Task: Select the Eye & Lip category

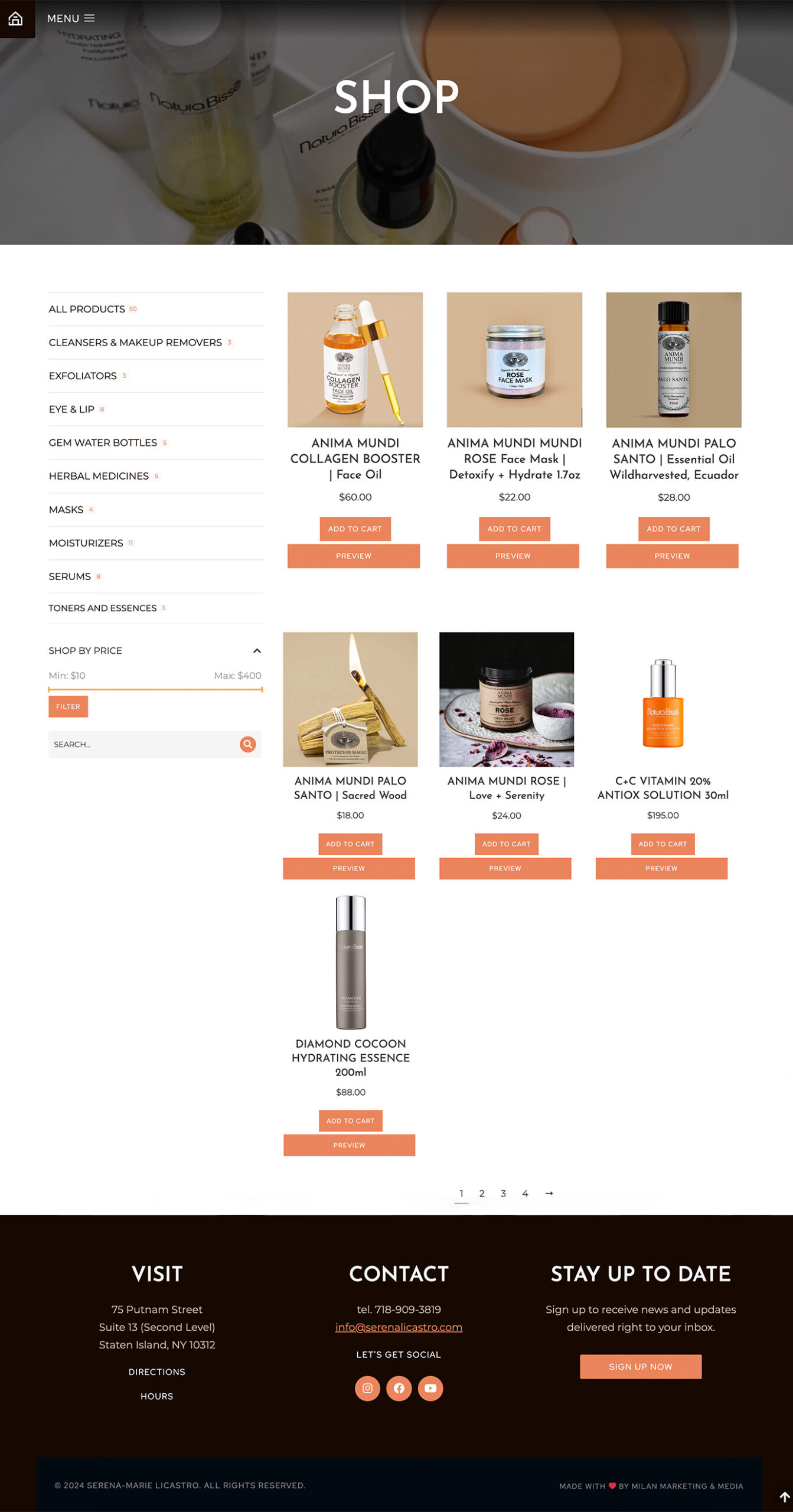Action: click(71, 409)
